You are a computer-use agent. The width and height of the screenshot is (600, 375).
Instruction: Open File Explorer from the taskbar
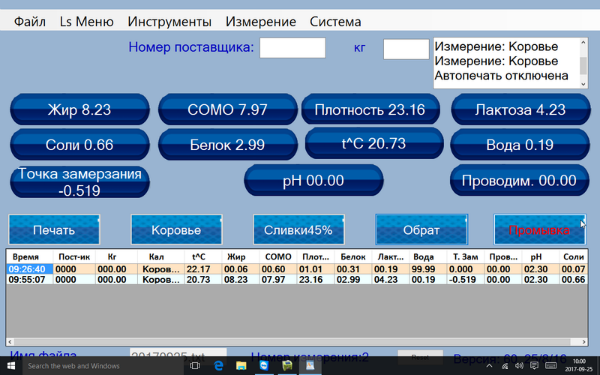[x=241, y=366]
